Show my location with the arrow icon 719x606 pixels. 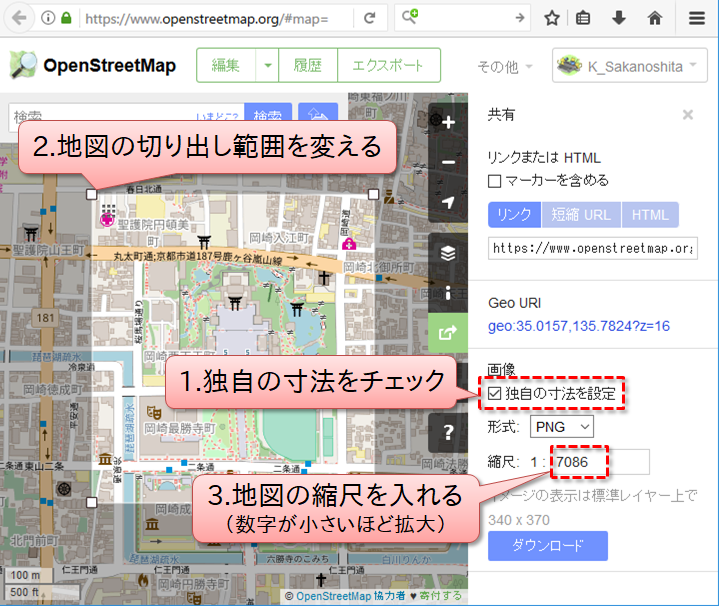coord(448,202)
